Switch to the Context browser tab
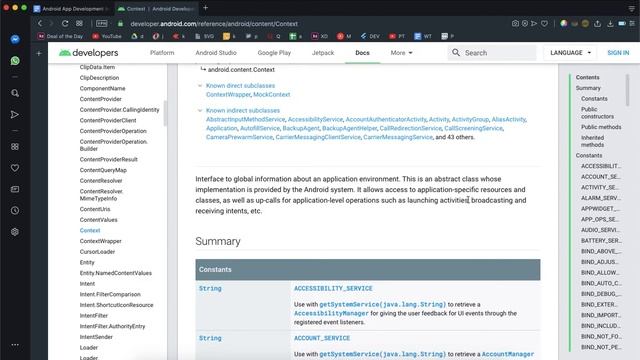 pyautogui.click(x=156, y=9)
